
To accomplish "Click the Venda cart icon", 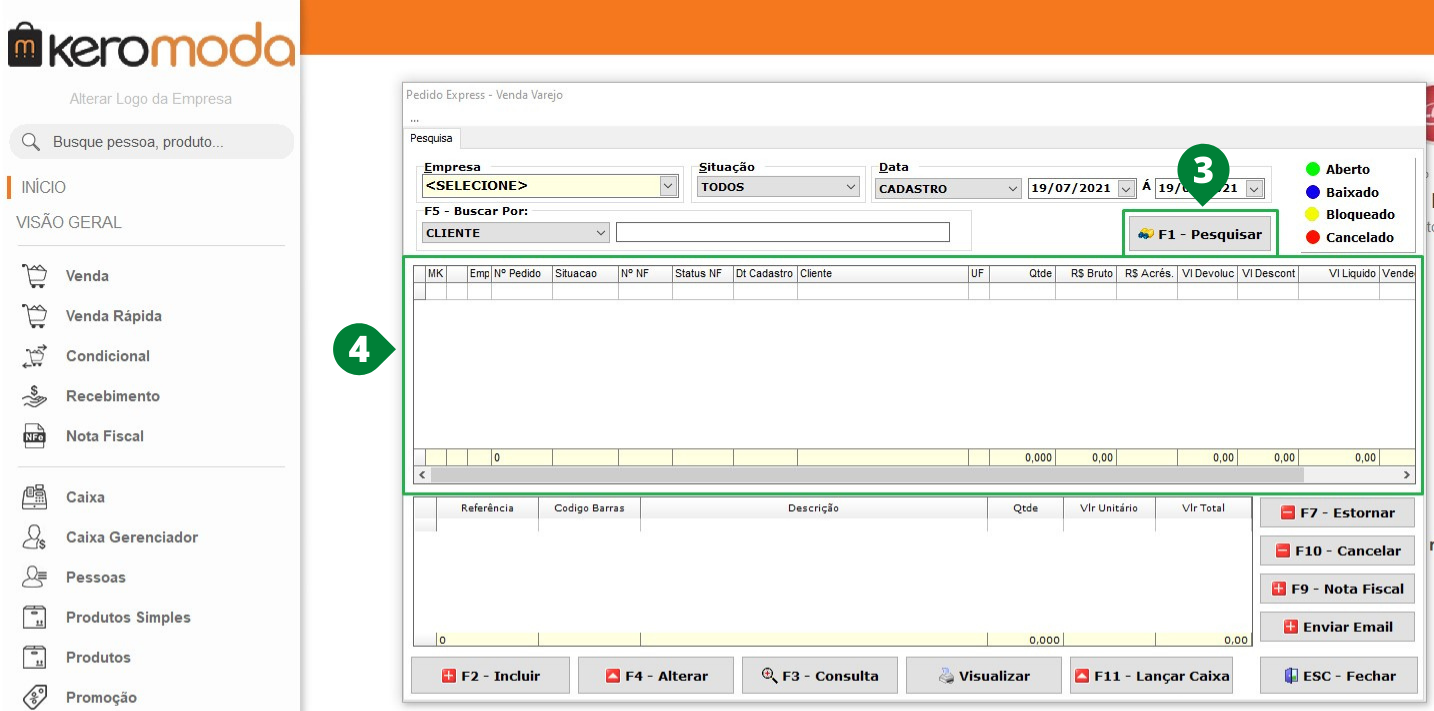I will (x=35, y=276).
